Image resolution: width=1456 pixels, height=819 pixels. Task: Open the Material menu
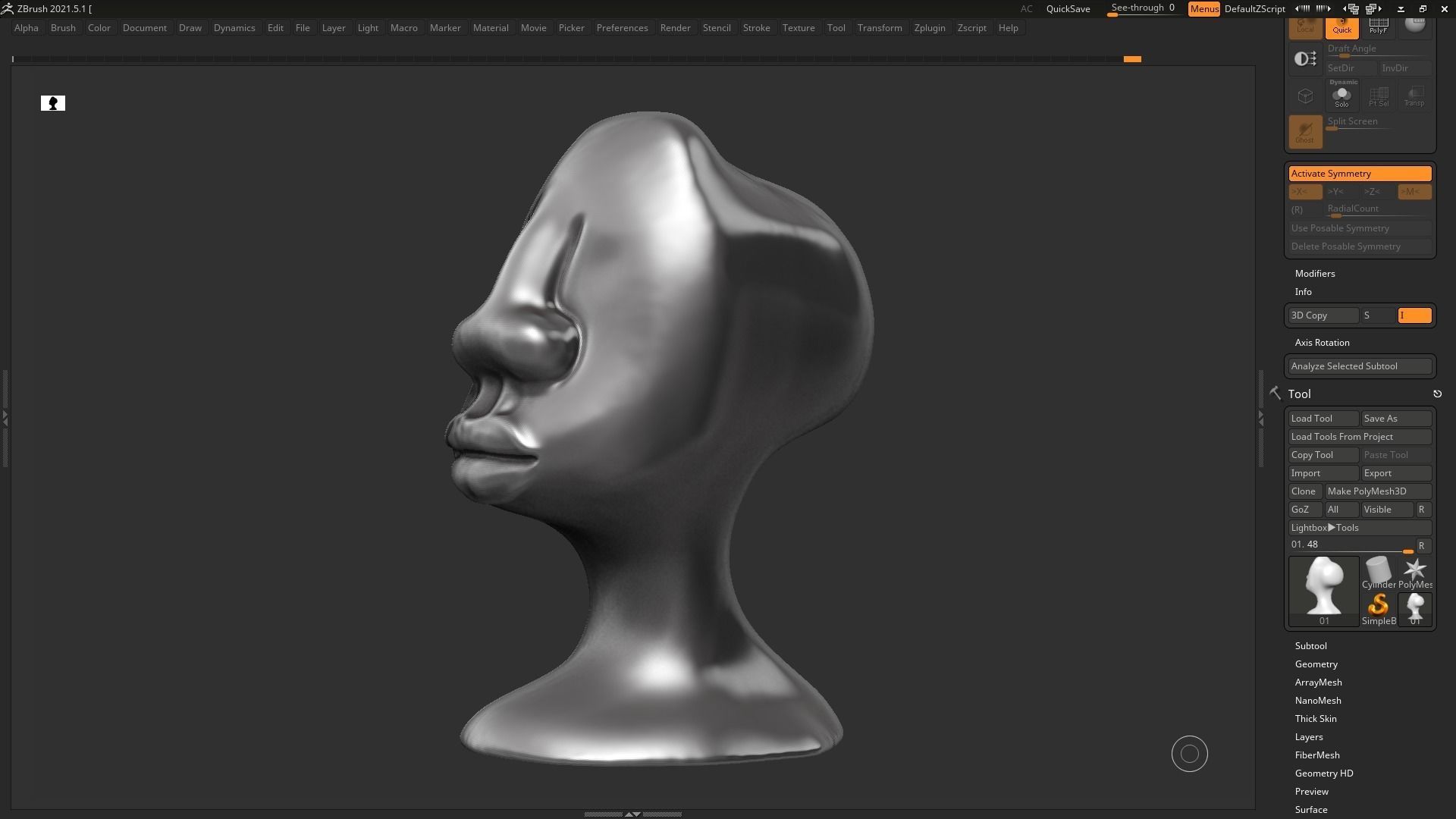tap(491, 28)
